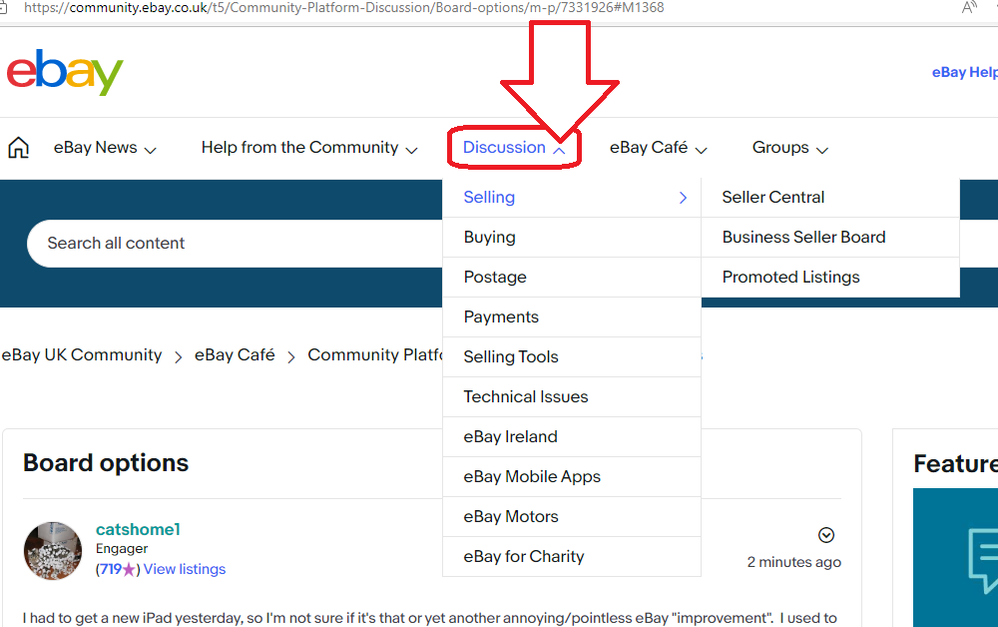Open Seller Central submenu item
This screenshot has height=627, width=998.
pyautogui.click(x=831, y=197)
